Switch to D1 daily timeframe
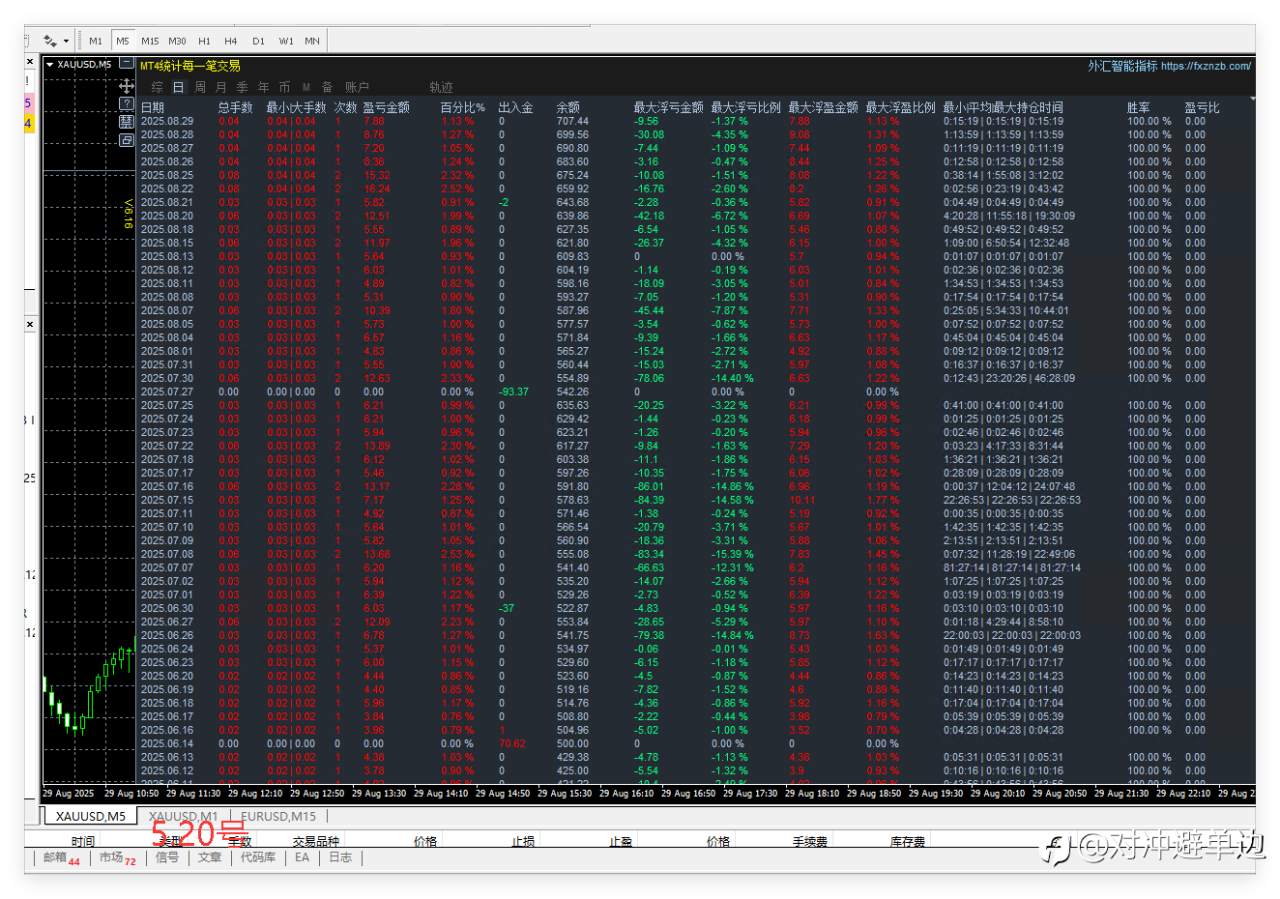The image size is (1280, 899). [x=258, y=41]
